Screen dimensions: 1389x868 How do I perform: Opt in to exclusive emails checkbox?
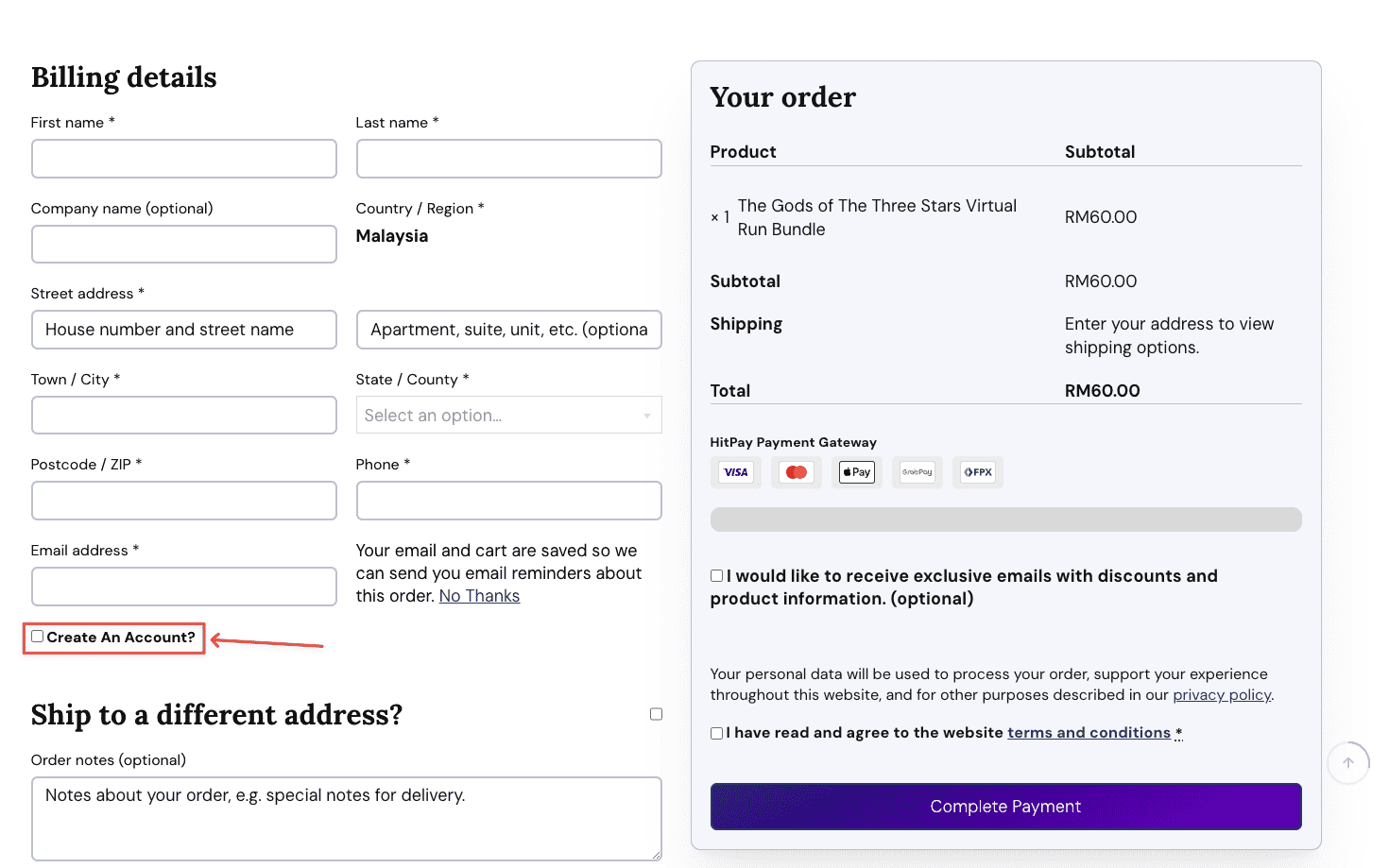pos(717,576)
